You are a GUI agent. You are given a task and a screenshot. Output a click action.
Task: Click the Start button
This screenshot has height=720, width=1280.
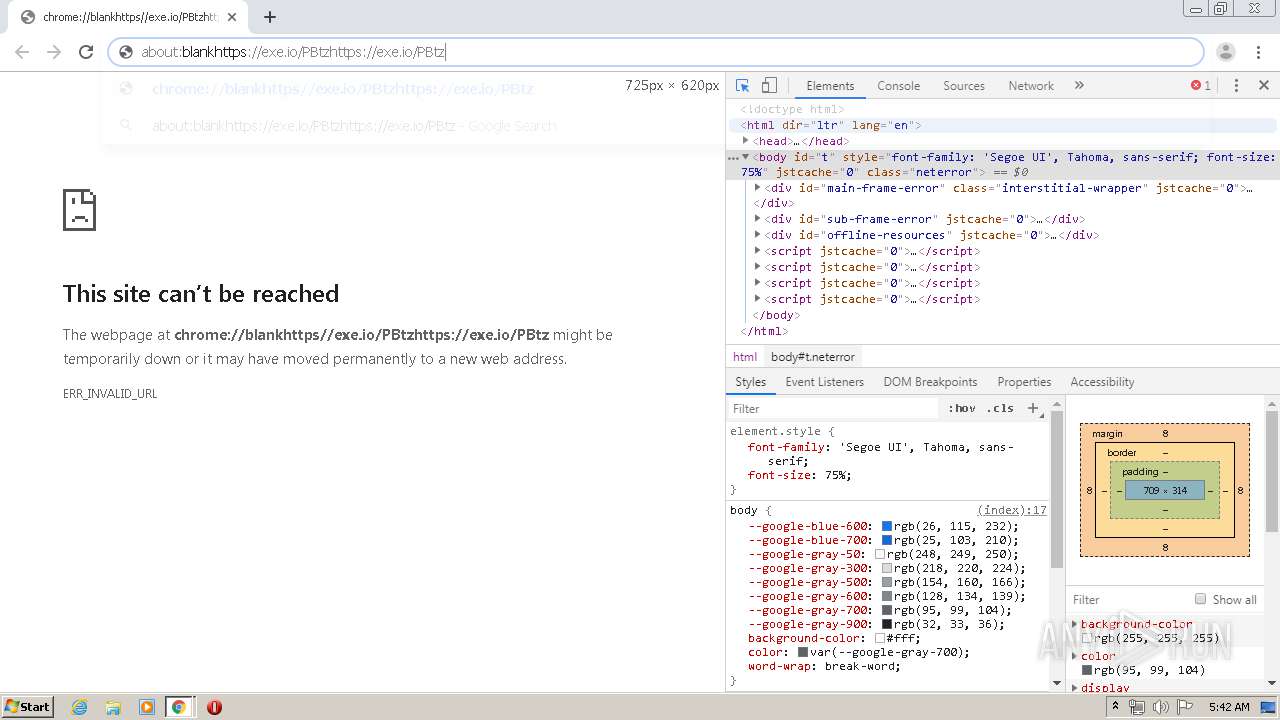coord(27,707)
